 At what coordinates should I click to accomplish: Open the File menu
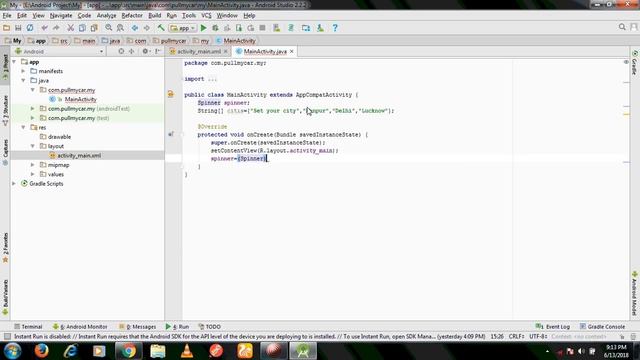pyautogui.click(x=7, y=16)
